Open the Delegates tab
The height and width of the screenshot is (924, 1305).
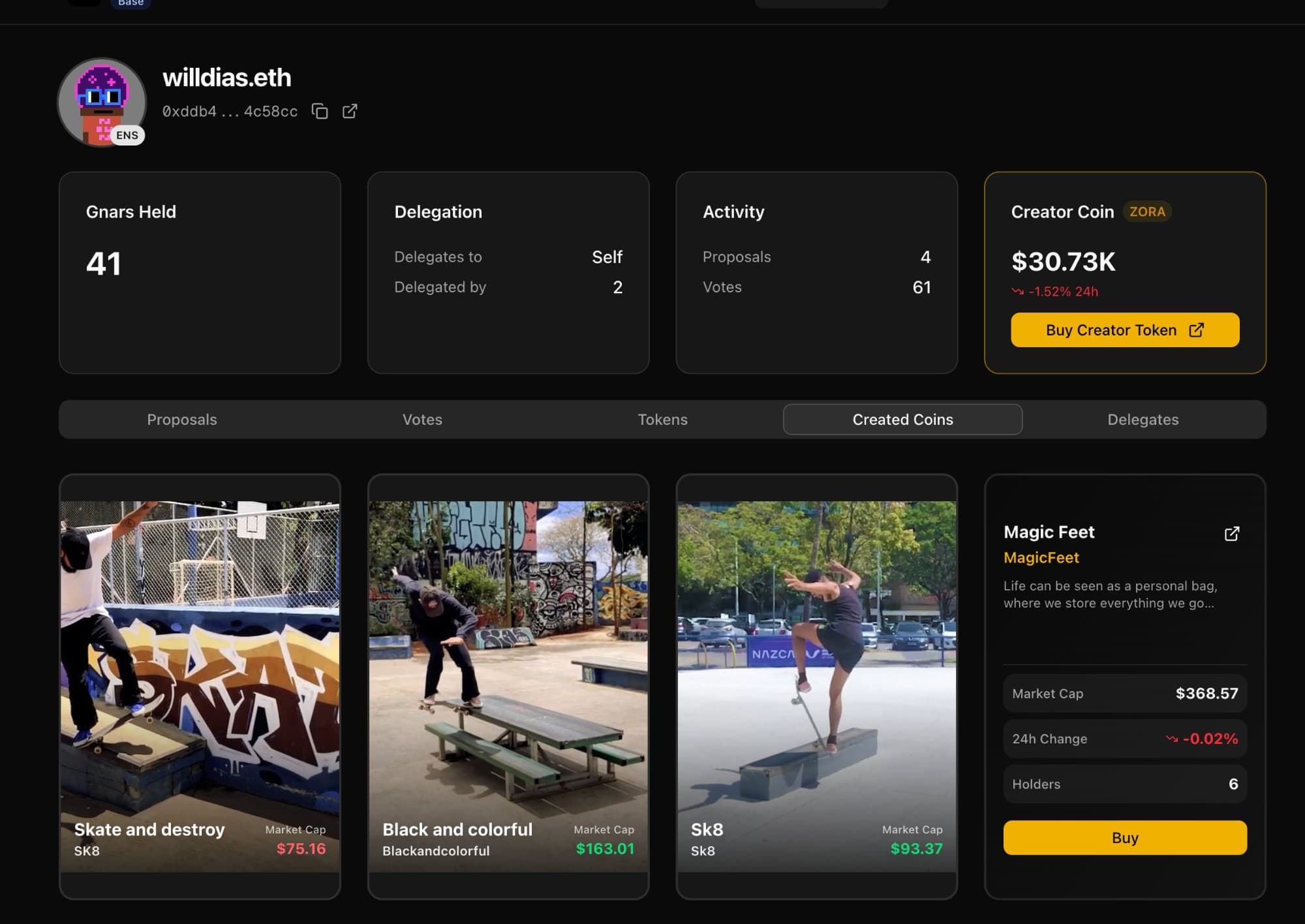1143,420
